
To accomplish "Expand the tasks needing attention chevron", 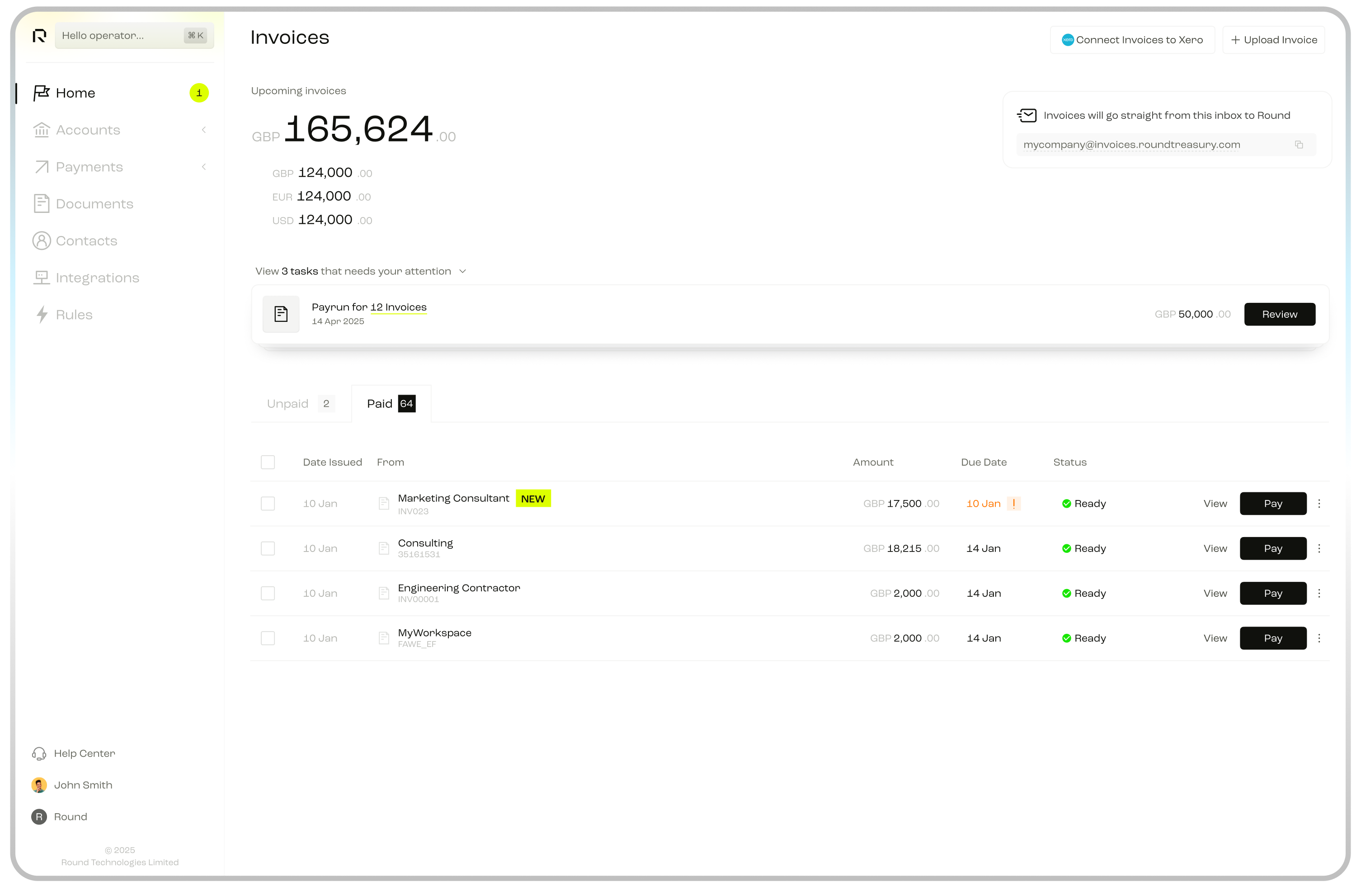I will [462, 272].
